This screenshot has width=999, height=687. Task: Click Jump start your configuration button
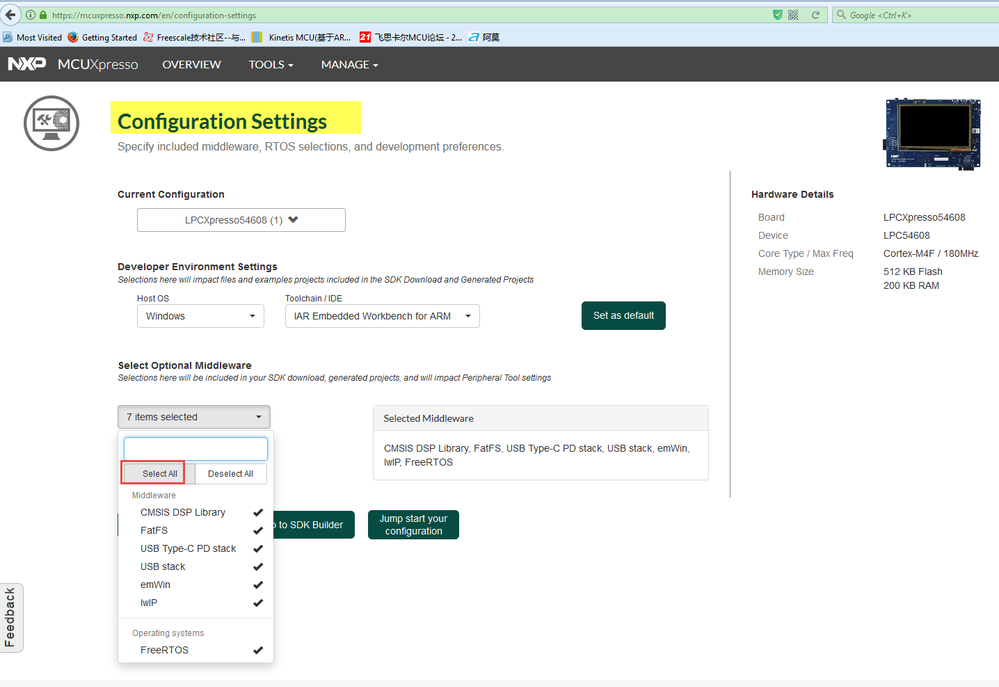(413, 524)
